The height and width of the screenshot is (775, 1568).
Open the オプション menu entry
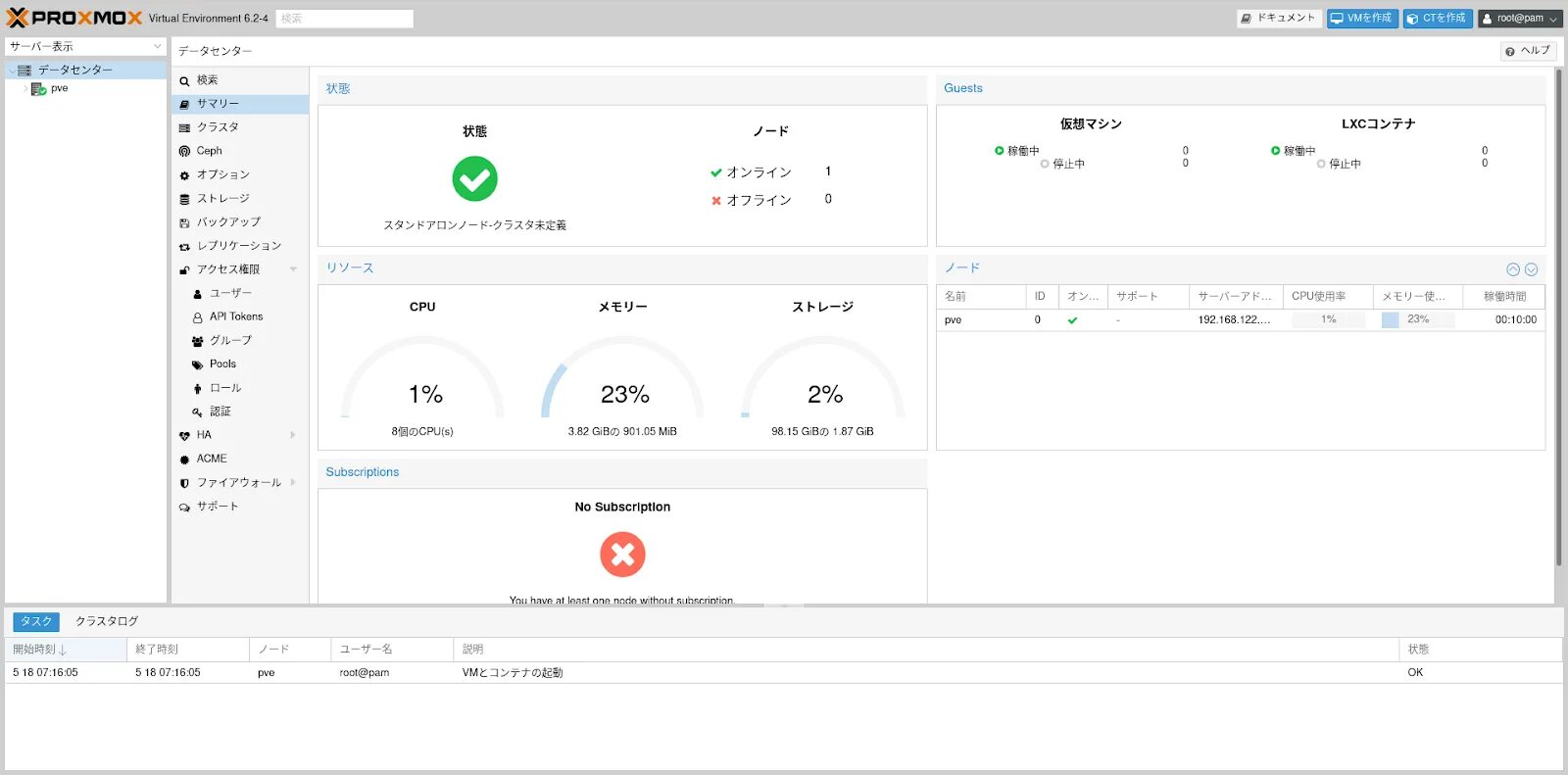(240, 174)
